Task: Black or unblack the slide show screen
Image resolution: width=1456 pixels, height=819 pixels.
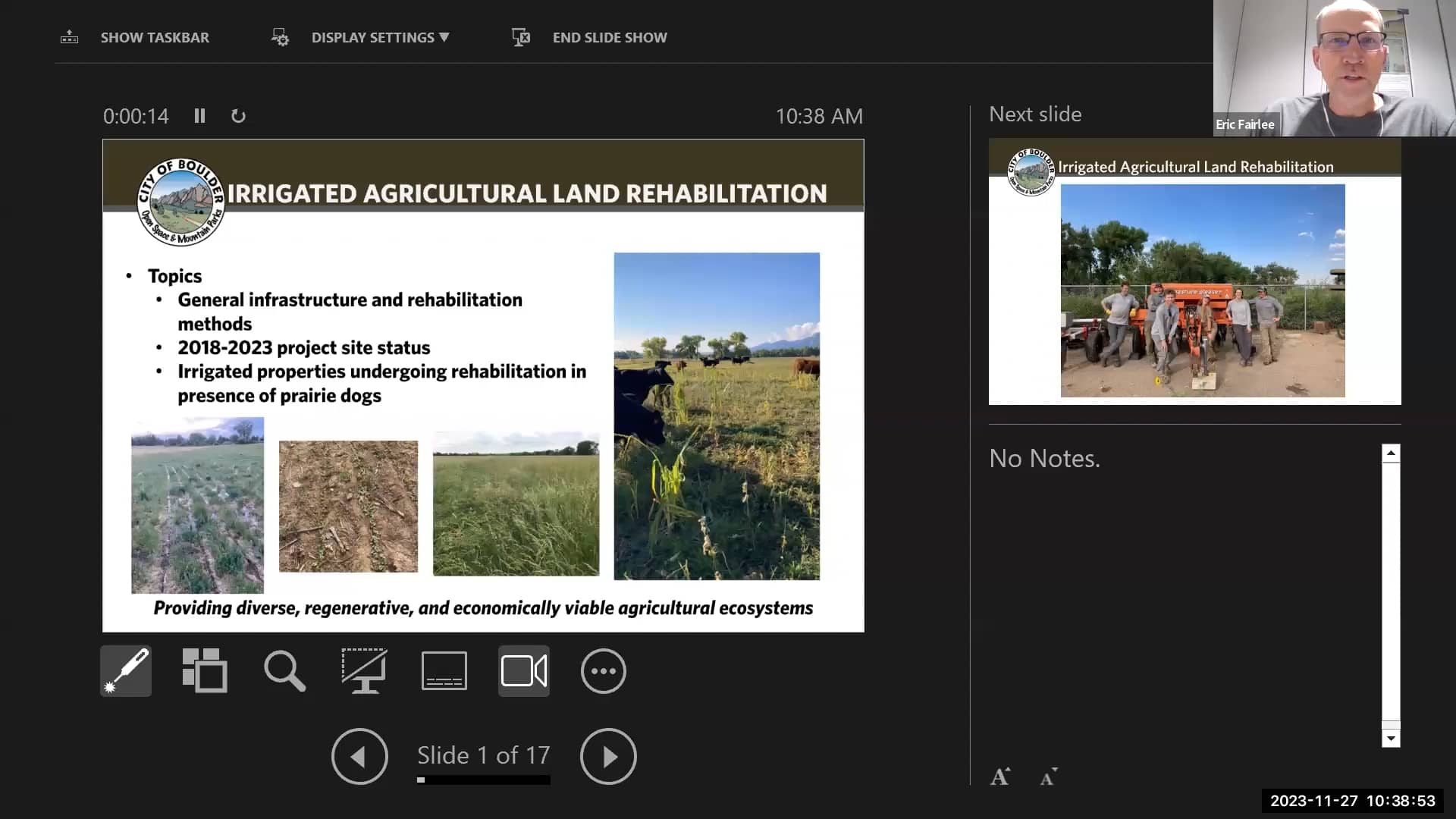Action: (364, 670)
